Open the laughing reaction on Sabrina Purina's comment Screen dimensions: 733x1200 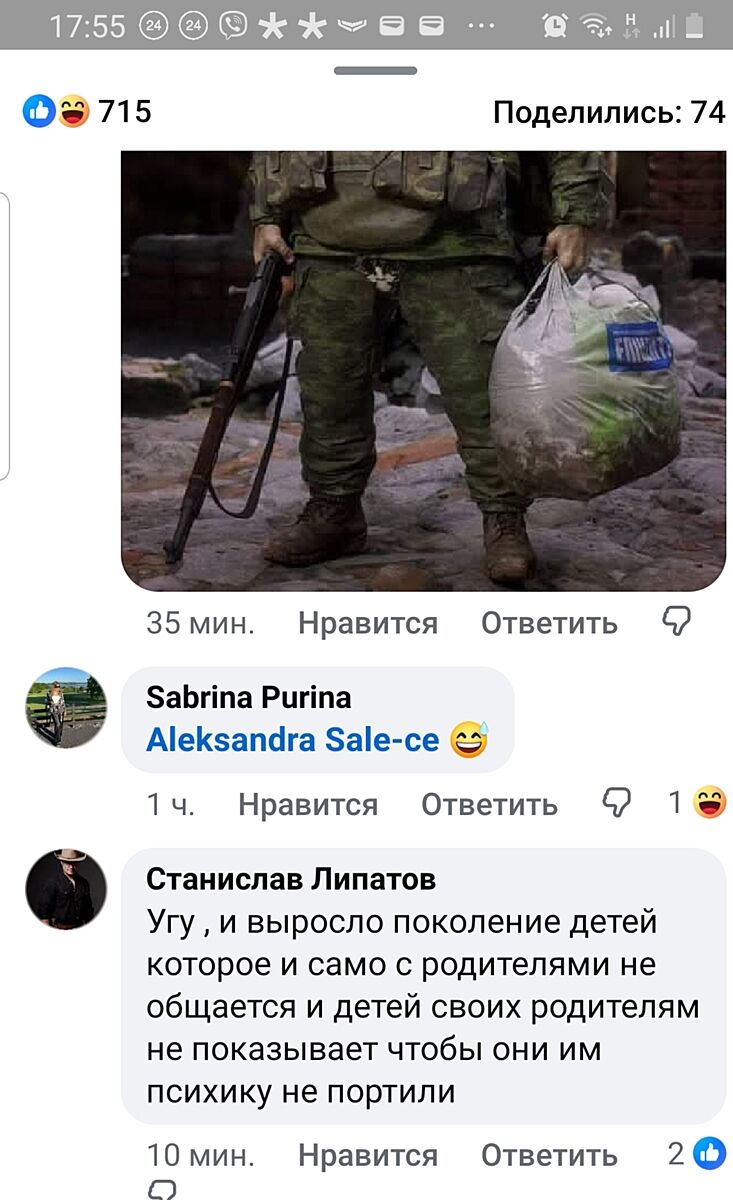[x=709, y=802]
